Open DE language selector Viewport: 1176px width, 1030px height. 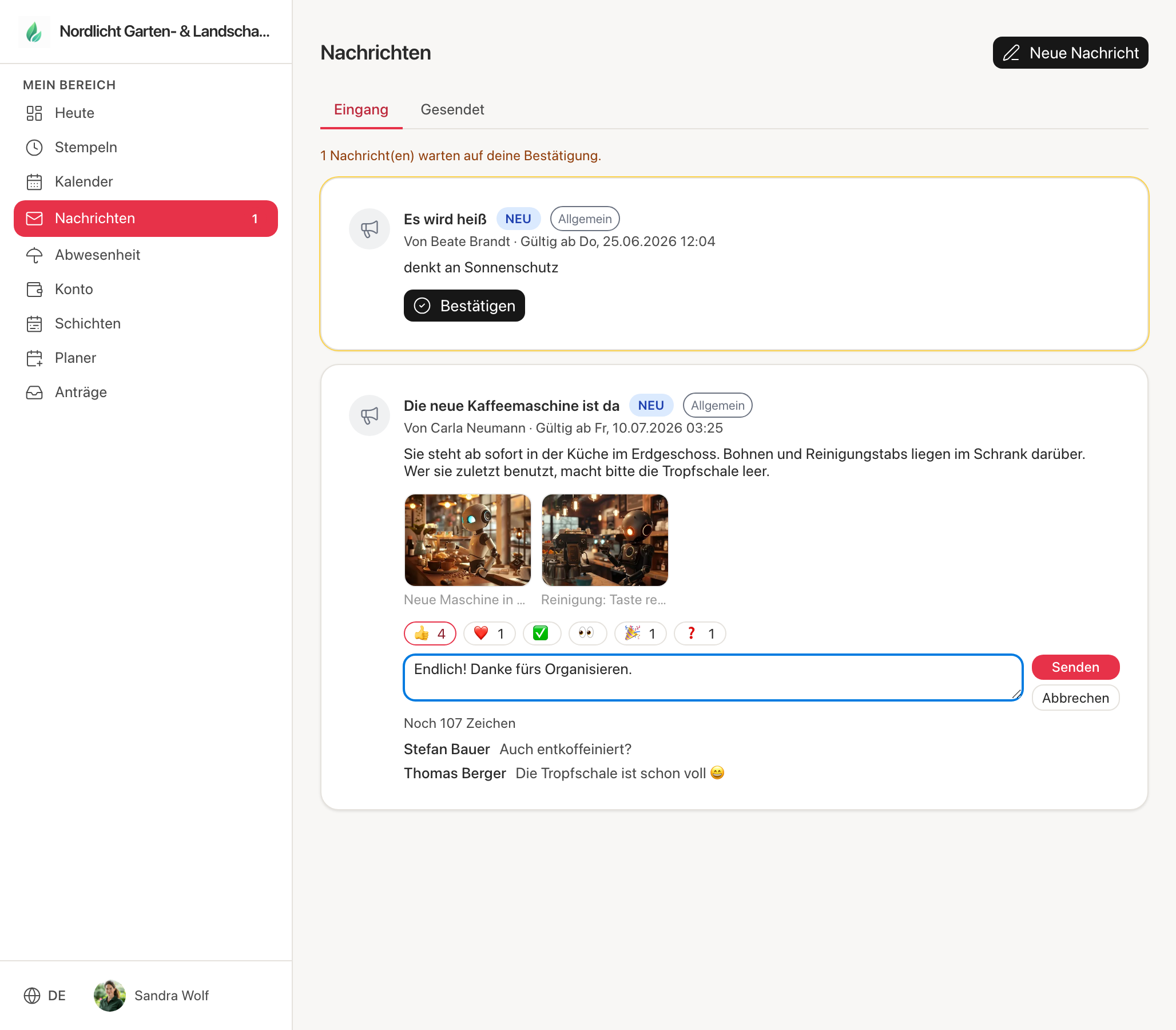point(45,996)
